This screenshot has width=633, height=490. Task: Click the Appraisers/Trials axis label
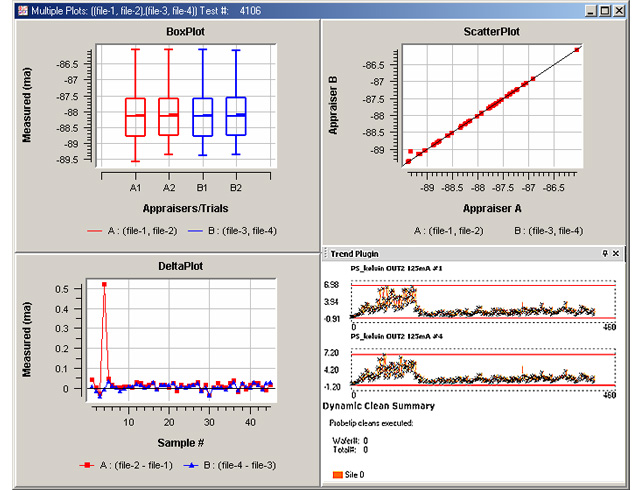(x=185, y=209)
